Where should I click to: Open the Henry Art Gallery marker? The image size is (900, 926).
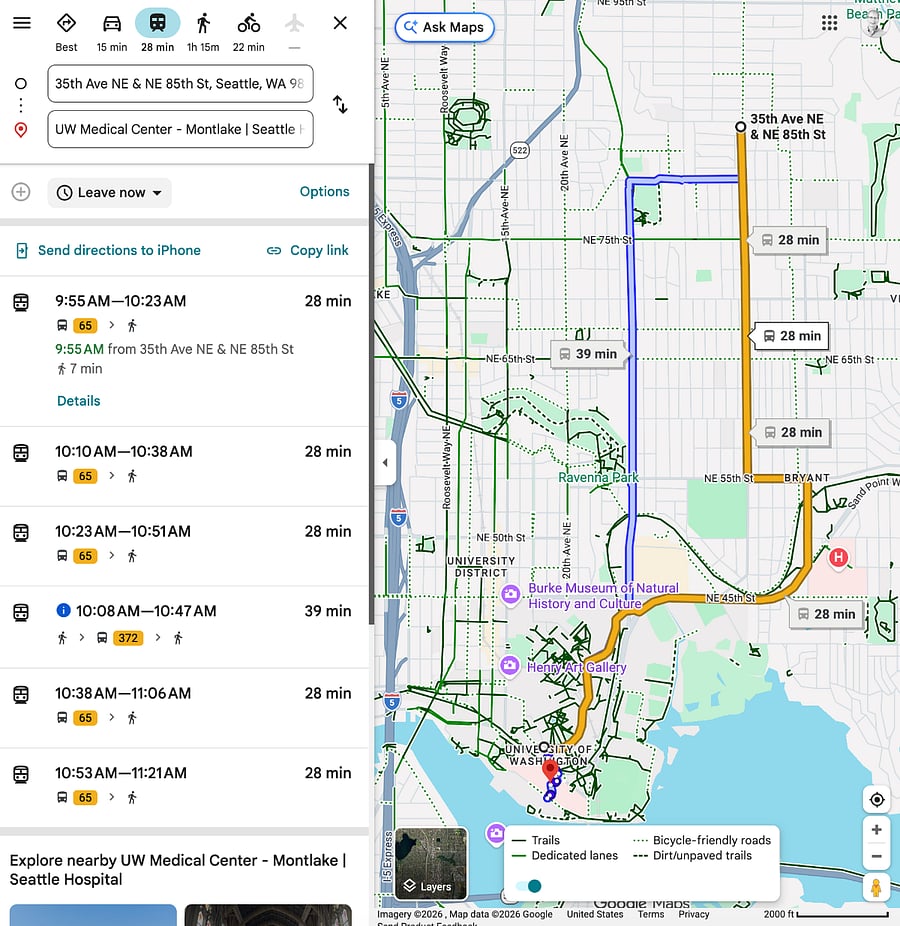coord(510,666)
